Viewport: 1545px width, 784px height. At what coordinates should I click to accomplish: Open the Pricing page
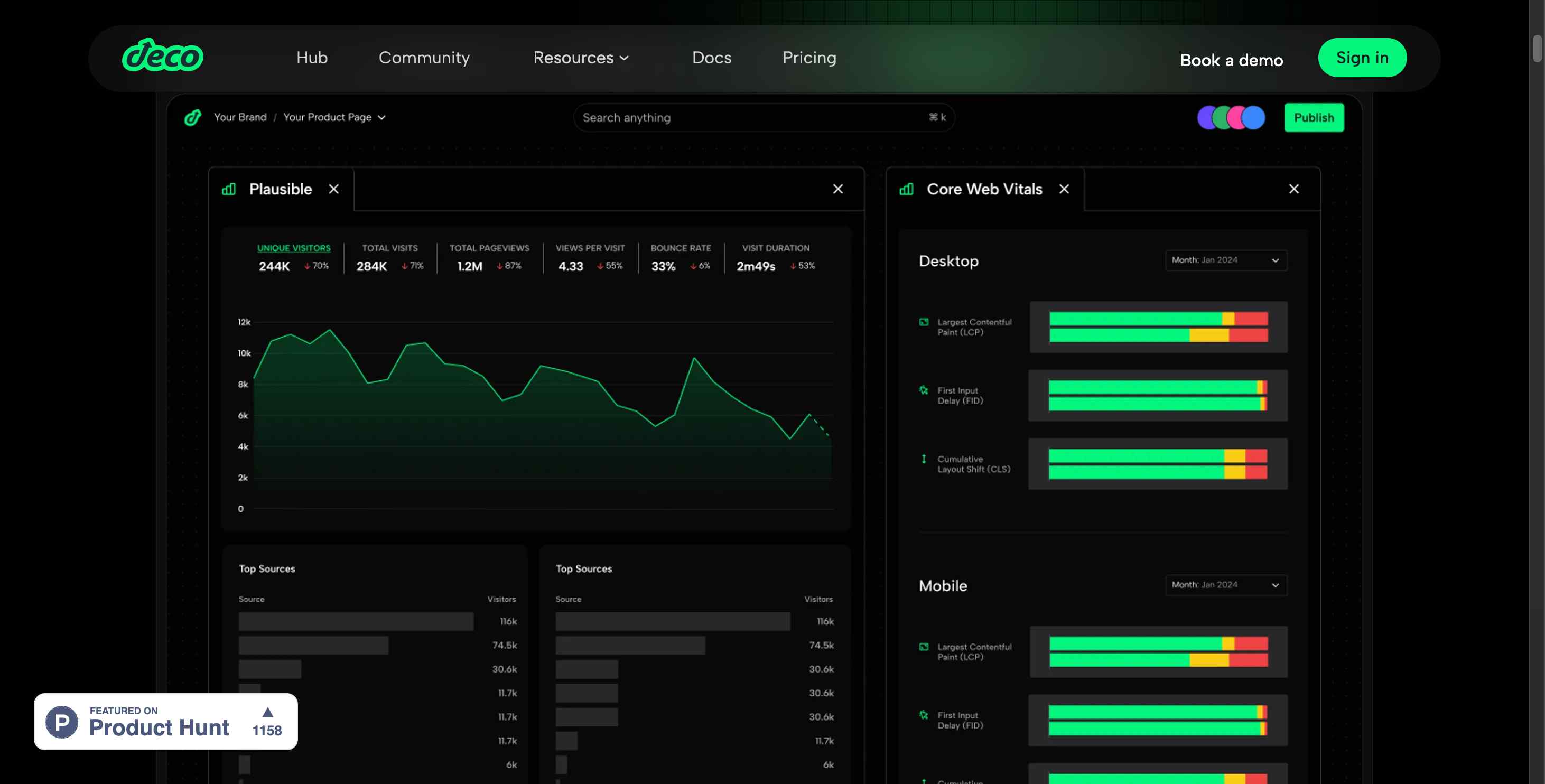click(x=809, y=58)
